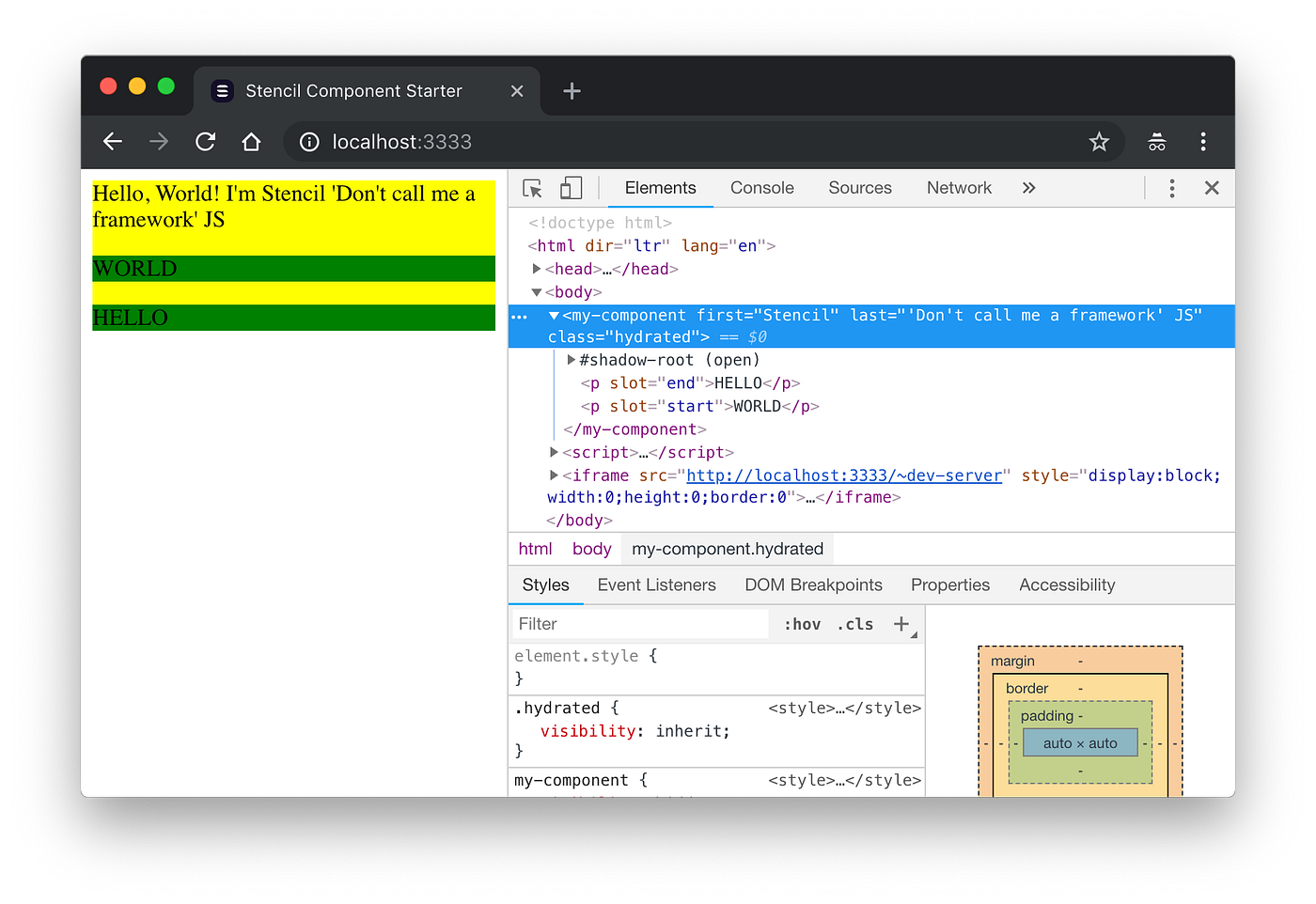Click the browser forward arrow

point(159,142)
